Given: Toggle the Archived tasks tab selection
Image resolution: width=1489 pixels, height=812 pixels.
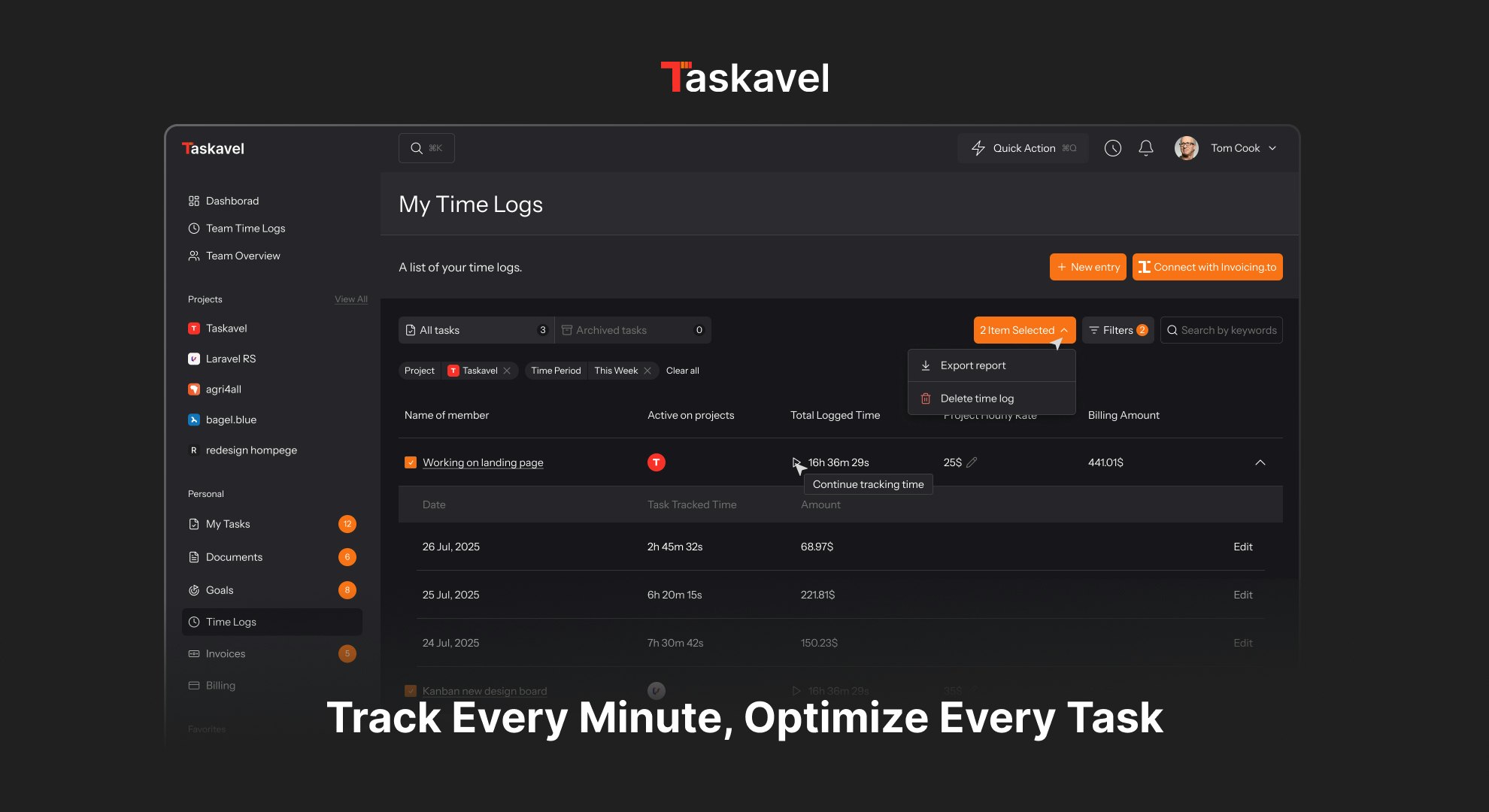Looking at the screenshot, I should click(x=632, y=329).
